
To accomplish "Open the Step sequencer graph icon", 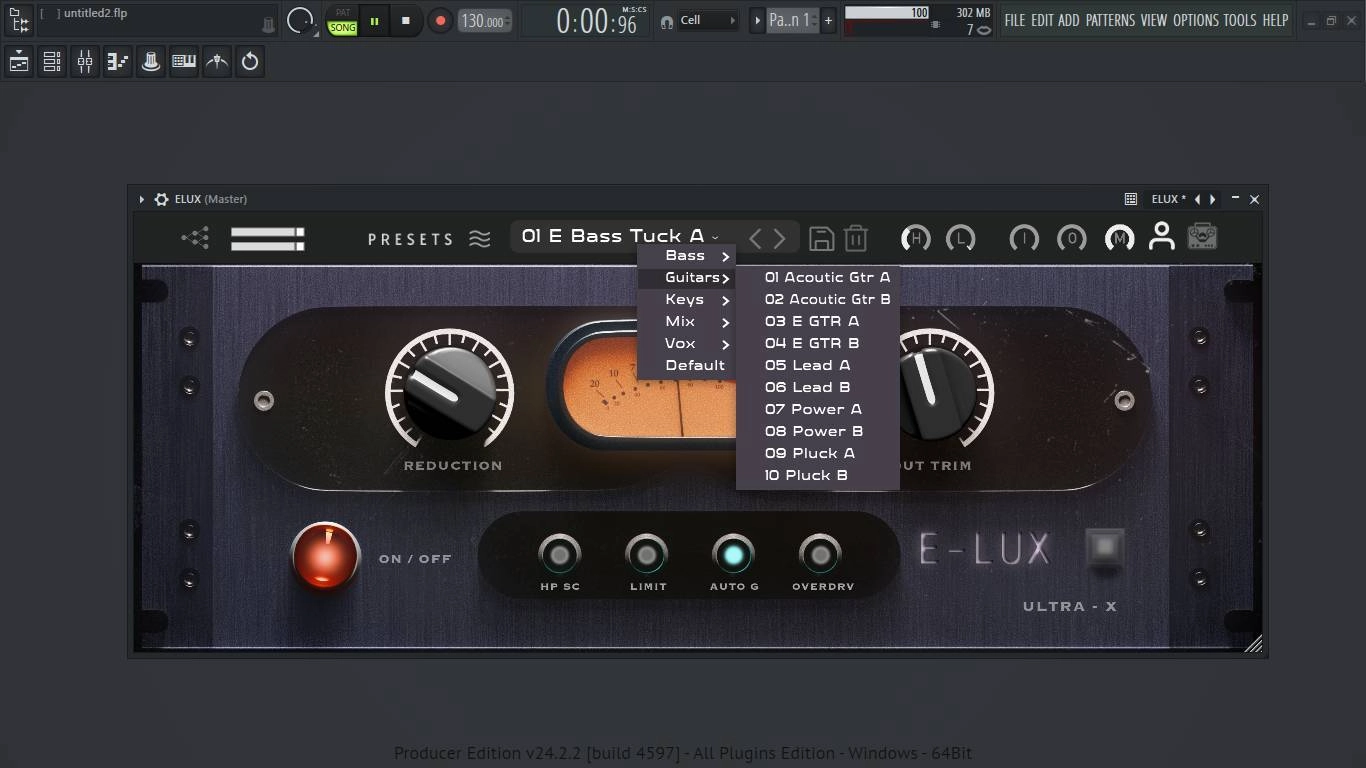I will (x=118, y=62).
